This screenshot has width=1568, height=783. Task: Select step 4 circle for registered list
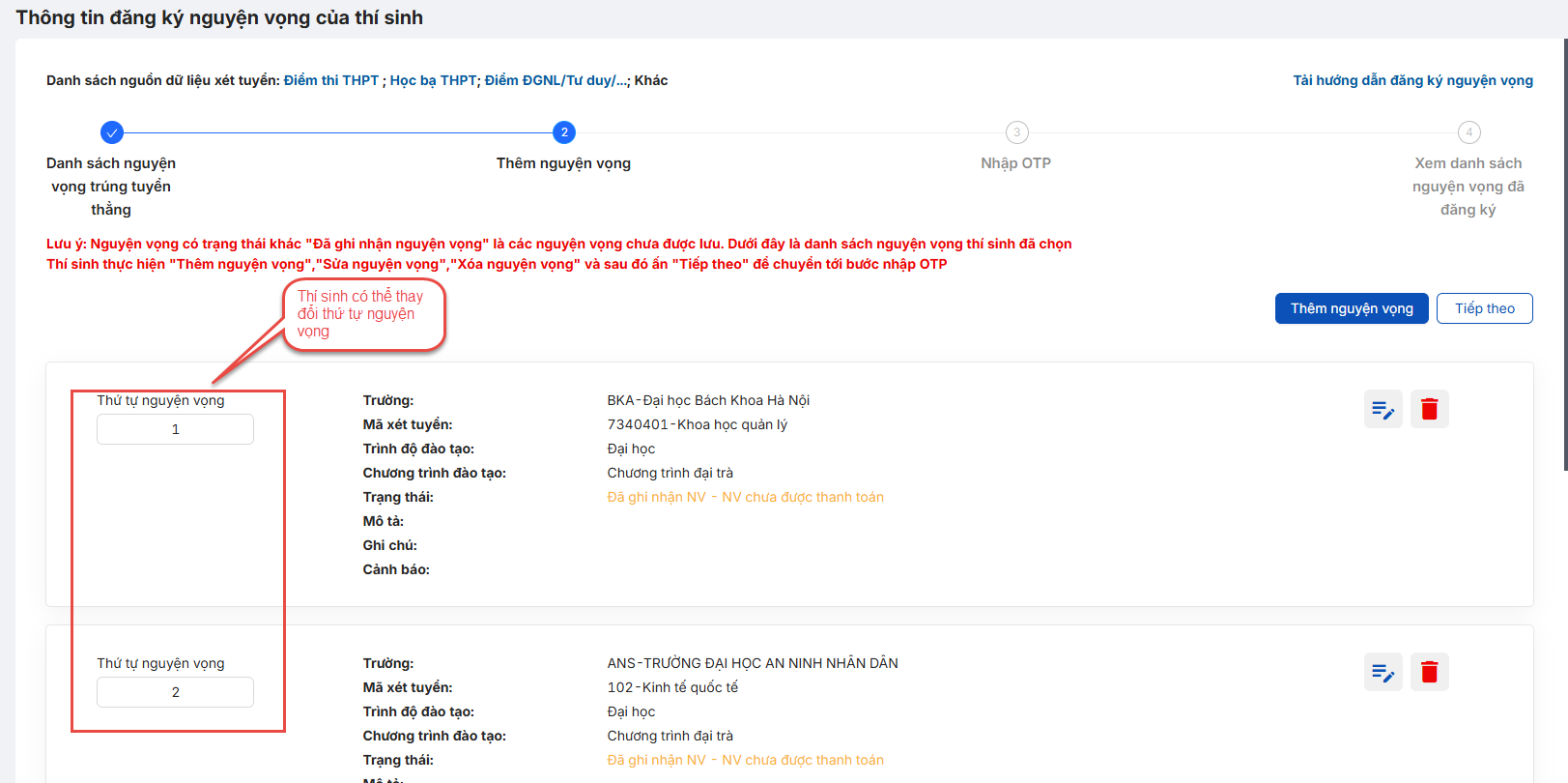1468,132
